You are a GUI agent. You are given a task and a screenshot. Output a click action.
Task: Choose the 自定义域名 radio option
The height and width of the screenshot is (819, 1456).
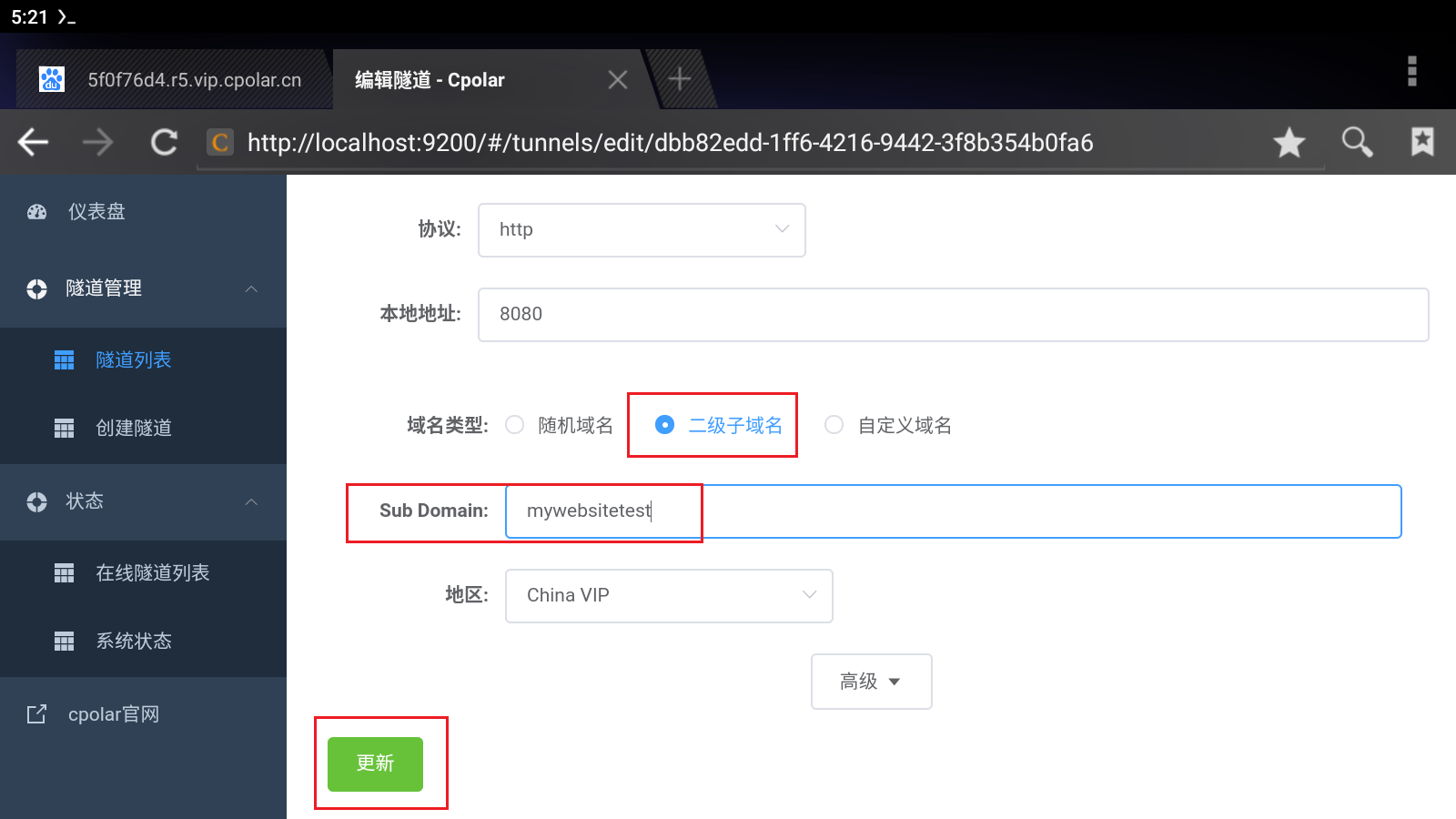834,425
